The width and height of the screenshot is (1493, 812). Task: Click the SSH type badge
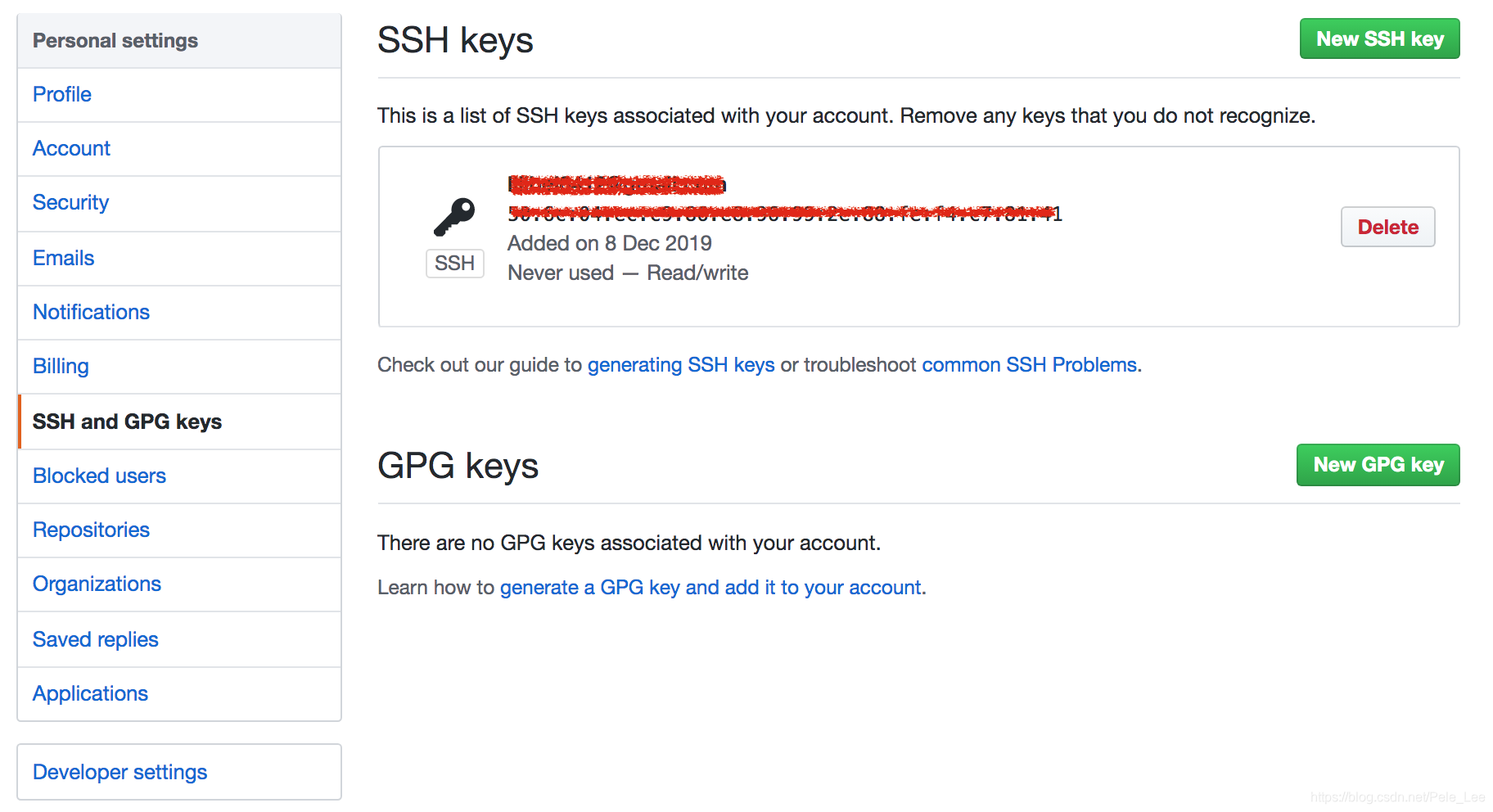(x=455, y=263)
